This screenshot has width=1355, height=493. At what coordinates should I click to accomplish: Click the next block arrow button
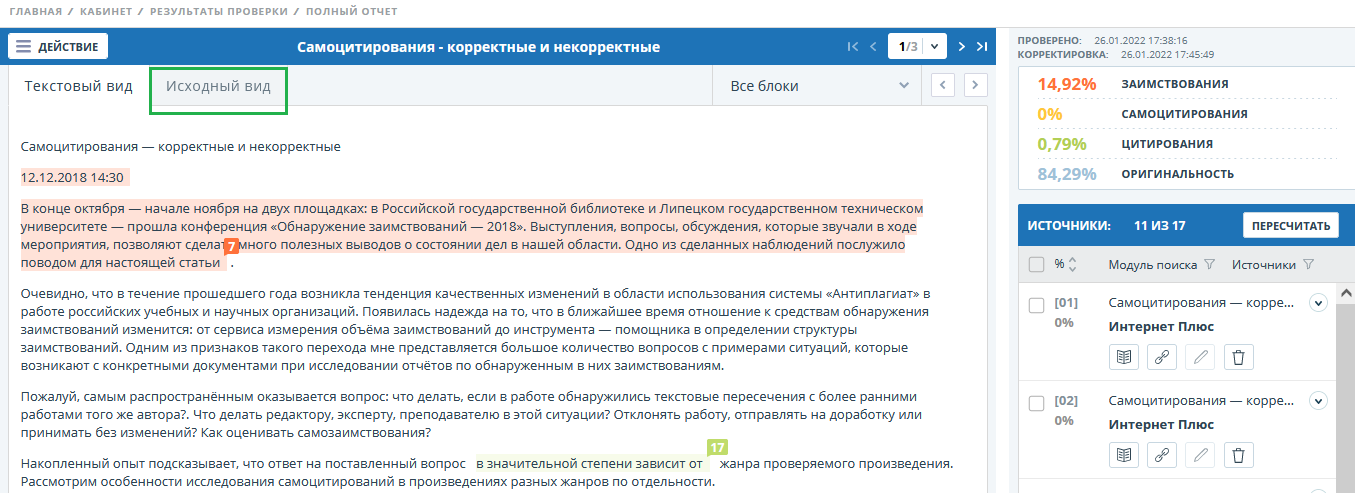[x=976, y=85]
